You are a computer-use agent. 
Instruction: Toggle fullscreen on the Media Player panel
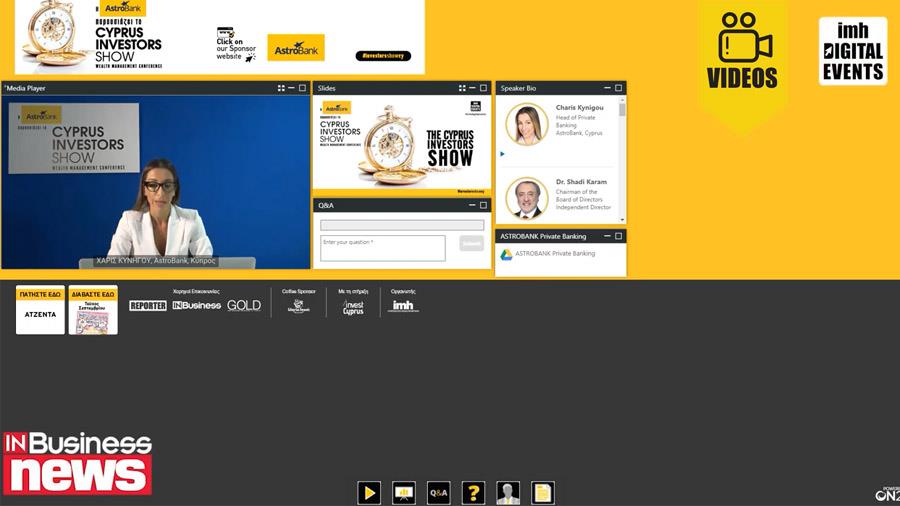281,88
